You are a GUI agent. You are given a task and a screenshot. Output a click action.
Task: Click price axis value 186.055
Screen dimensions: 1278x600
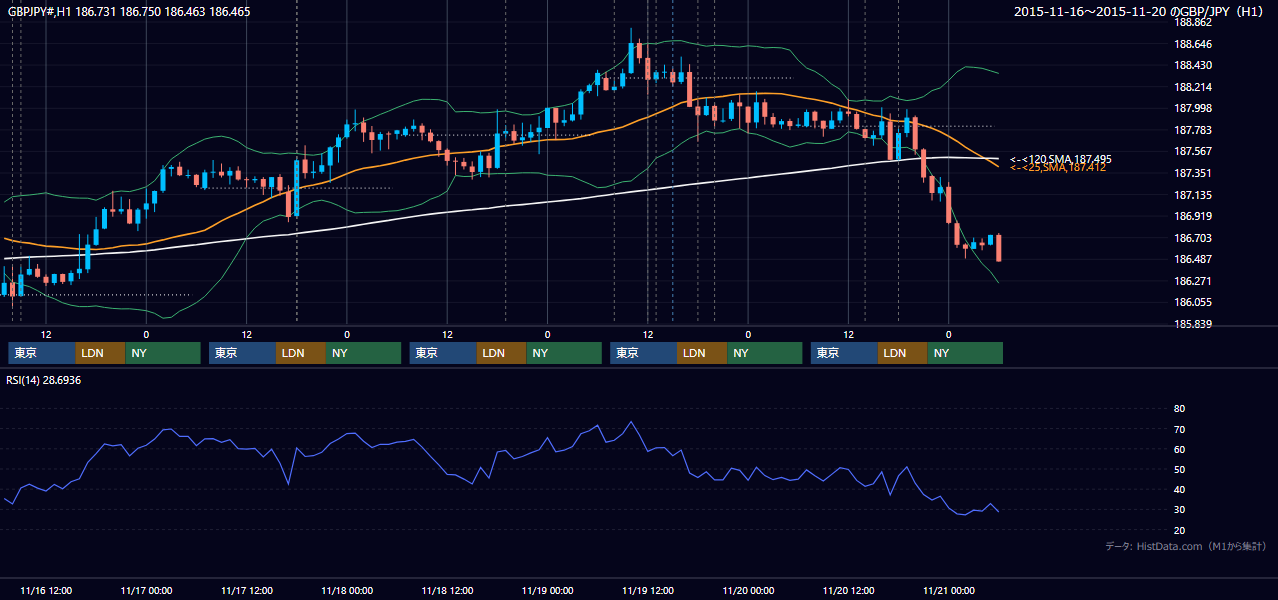1193,303
